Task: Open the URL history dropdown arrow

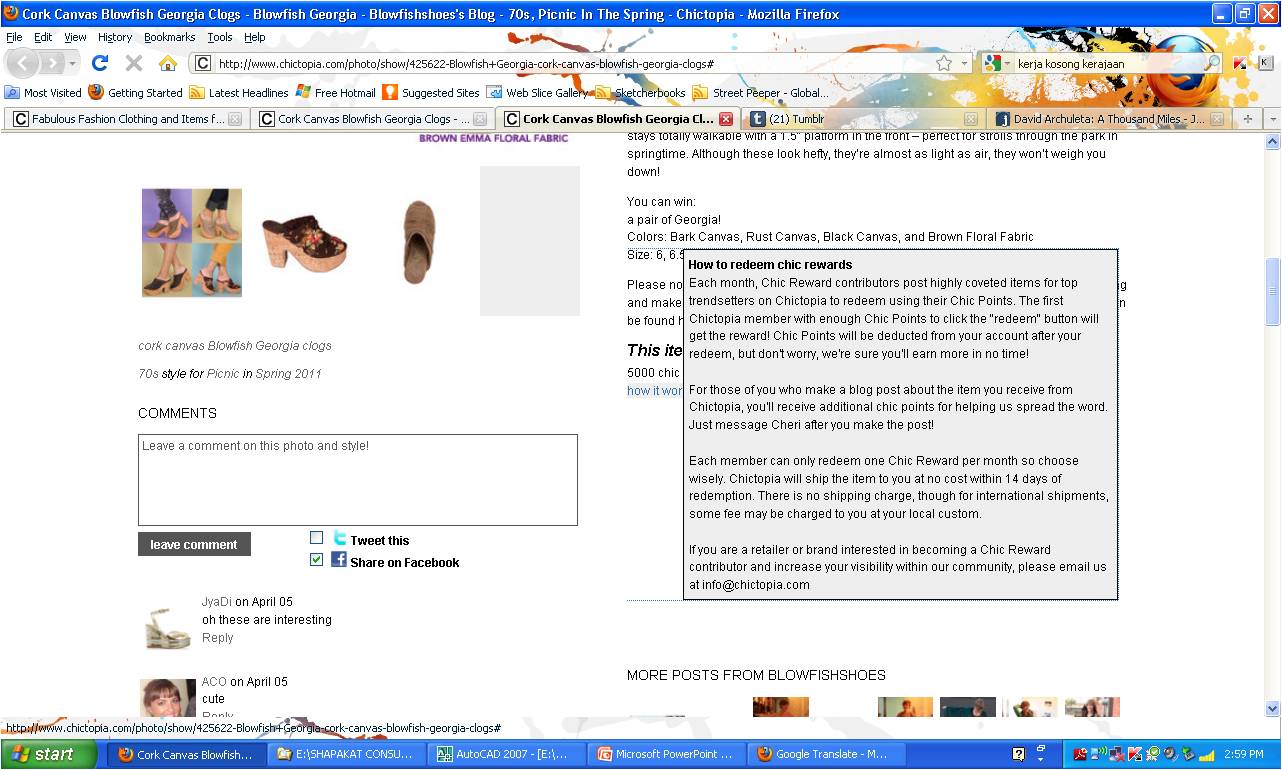Action: coord(964,63)
